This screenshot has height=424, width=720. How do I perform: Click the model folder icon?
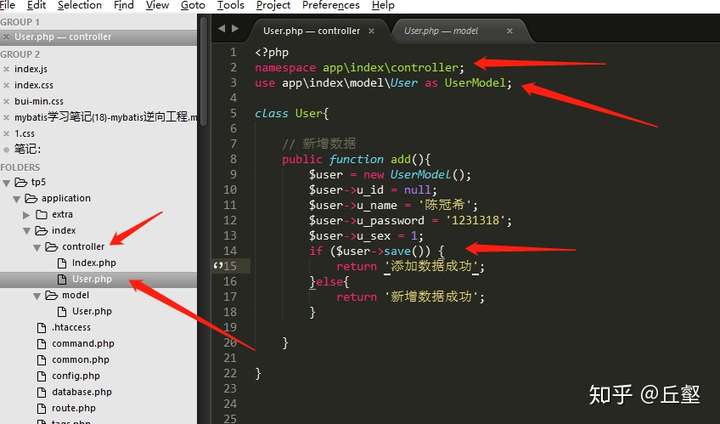pyautogui.click(x=51, y=295)
